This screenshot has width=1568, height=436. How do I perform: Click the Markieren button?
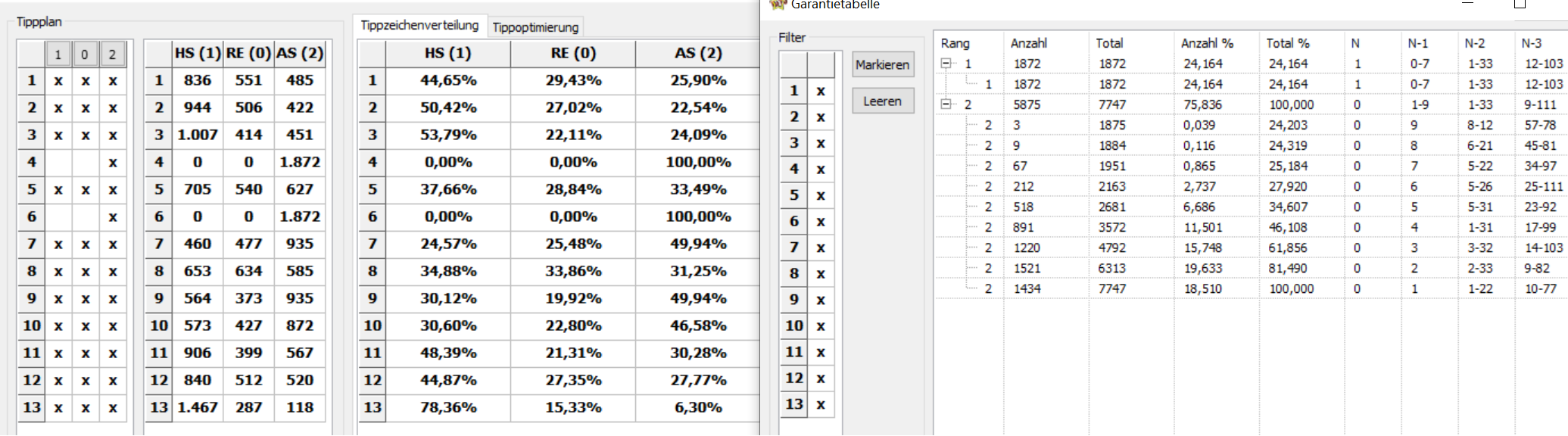pyautogui.click(x=883, y=64)
